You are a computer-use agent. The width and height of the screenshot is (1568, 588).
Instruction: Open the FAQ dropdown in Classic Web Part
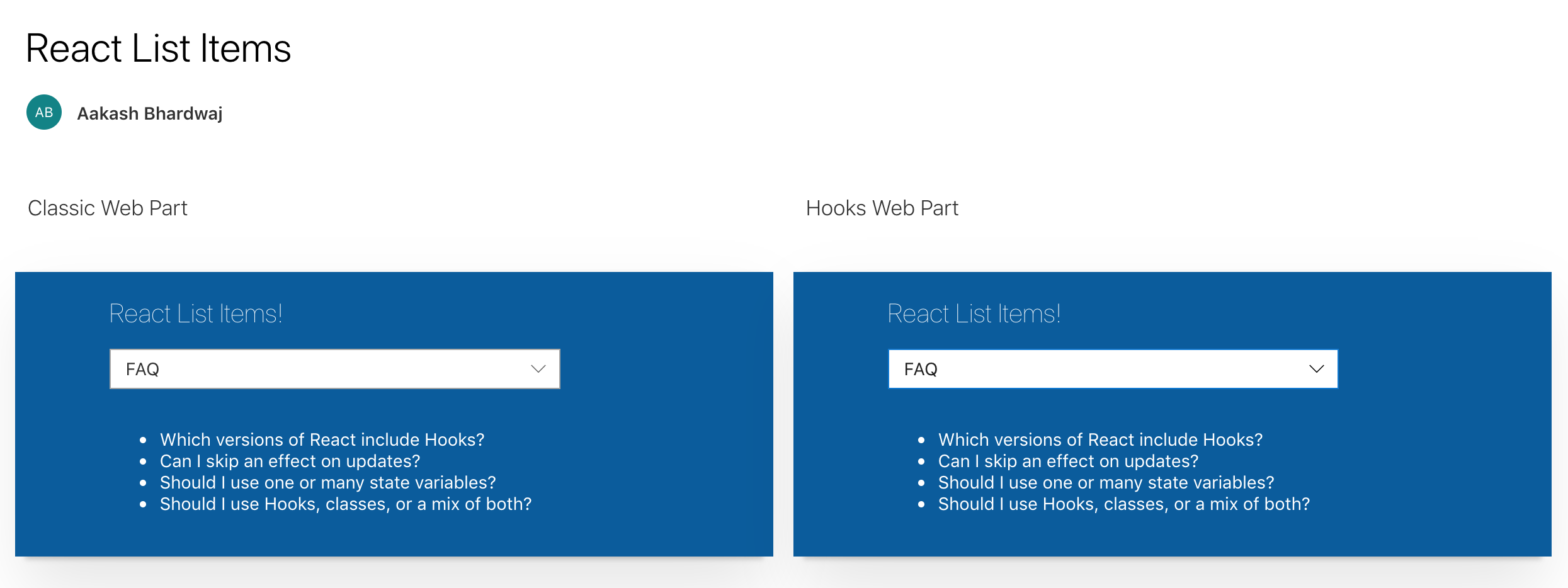click(334, 369)
